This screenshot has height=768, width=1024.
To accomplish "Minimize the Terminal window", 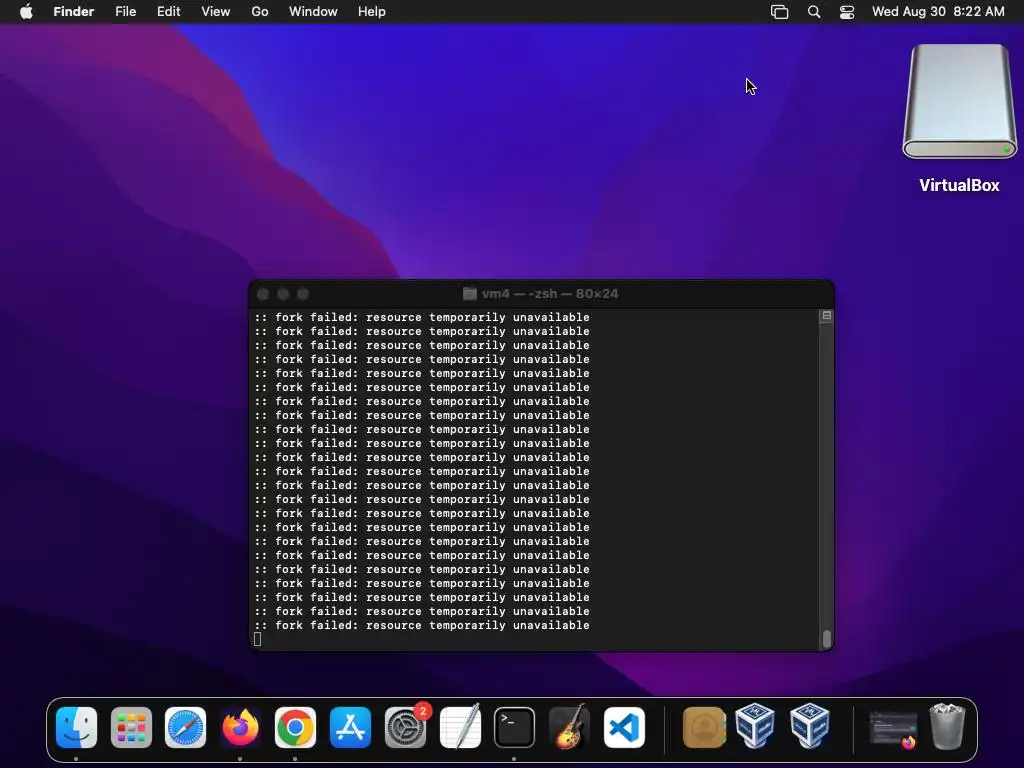I will (283, 294).
